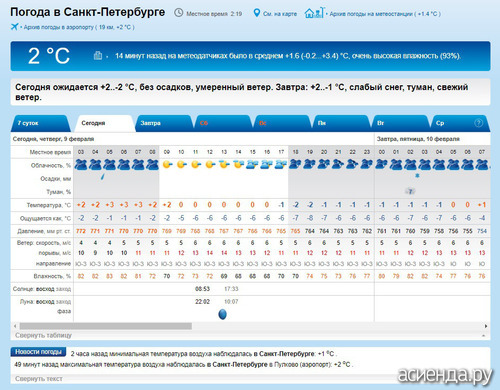Open Архив погоды в аэропорту link
Image resolution: width=500 pixels, height=390 pixels.
pyautogui.click(x=79, y=27)
